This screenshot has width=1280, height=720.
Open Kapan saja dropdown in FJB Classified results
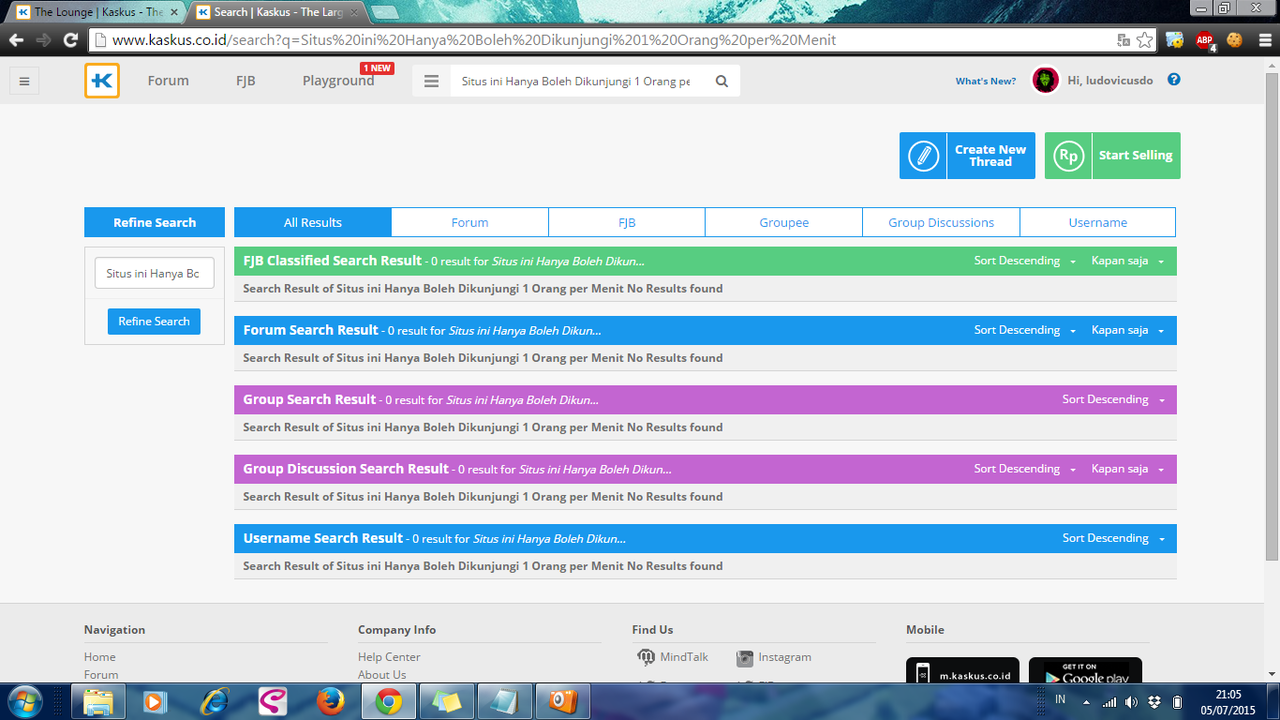[1128, 261]
